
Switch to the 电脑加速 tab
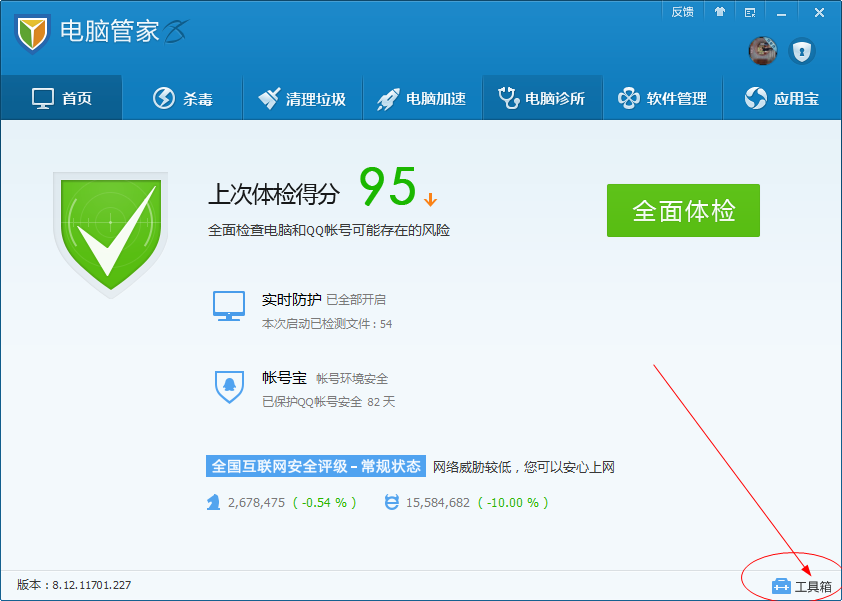coord(422,97)
